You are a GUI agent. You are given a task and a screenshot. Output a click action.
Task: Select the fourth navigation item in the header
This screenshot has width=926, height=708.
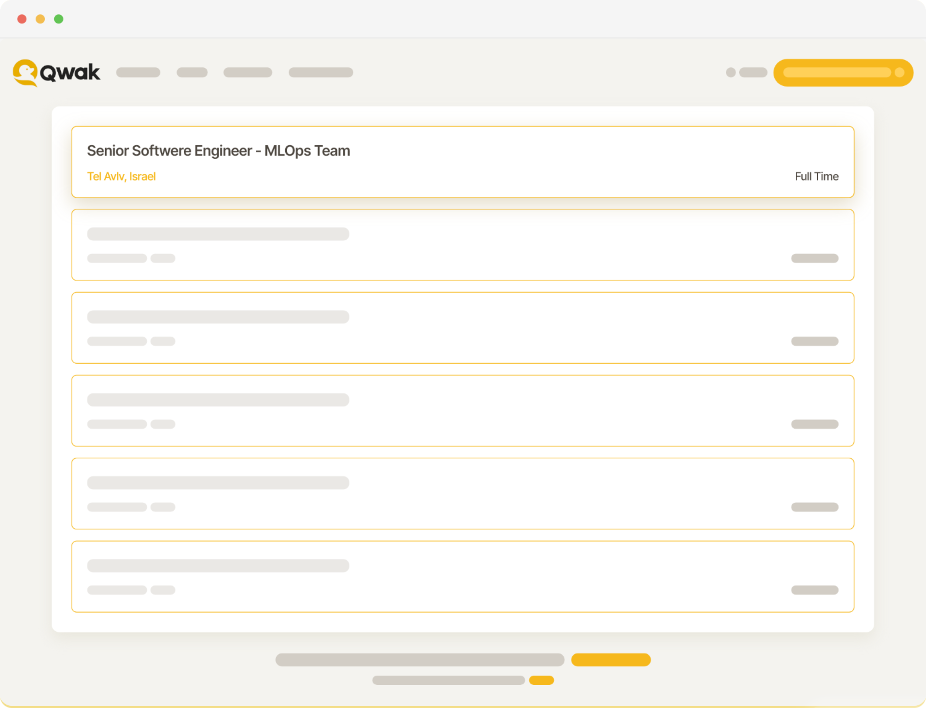(321, 72)
